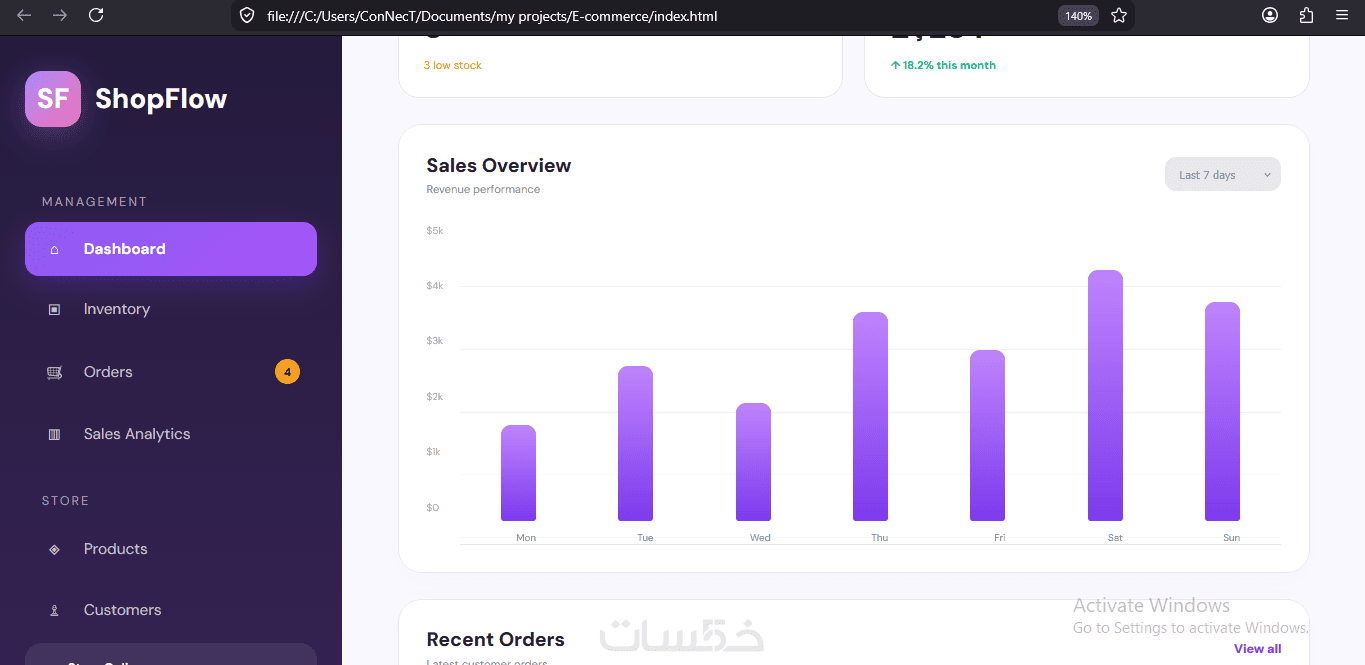Click the View all link
The height and width of the screenshot is (665, 1365).
tap(1257, 649)
